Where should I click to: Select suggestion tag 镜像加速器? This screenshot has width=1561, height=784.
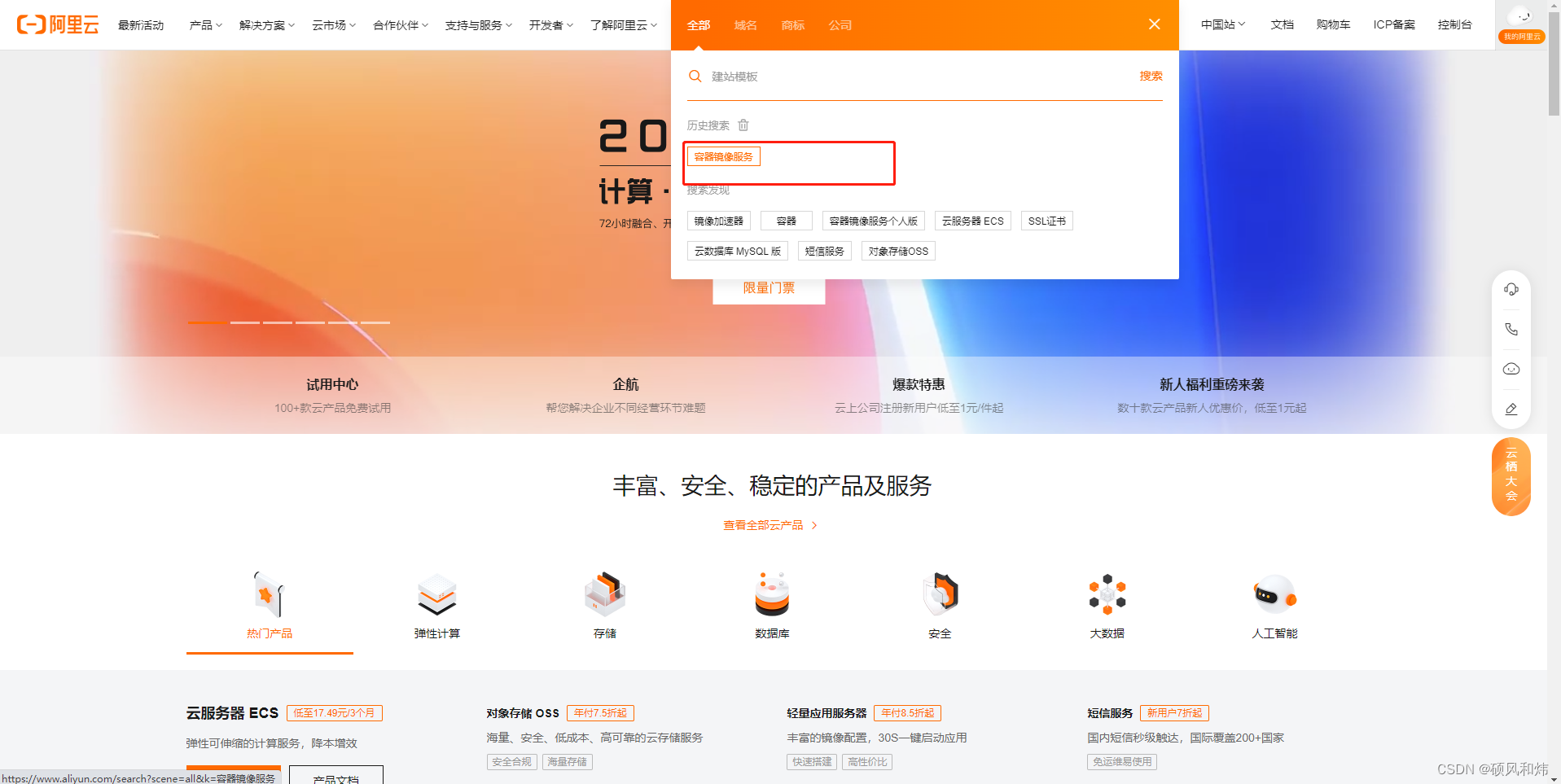(718, 221)
